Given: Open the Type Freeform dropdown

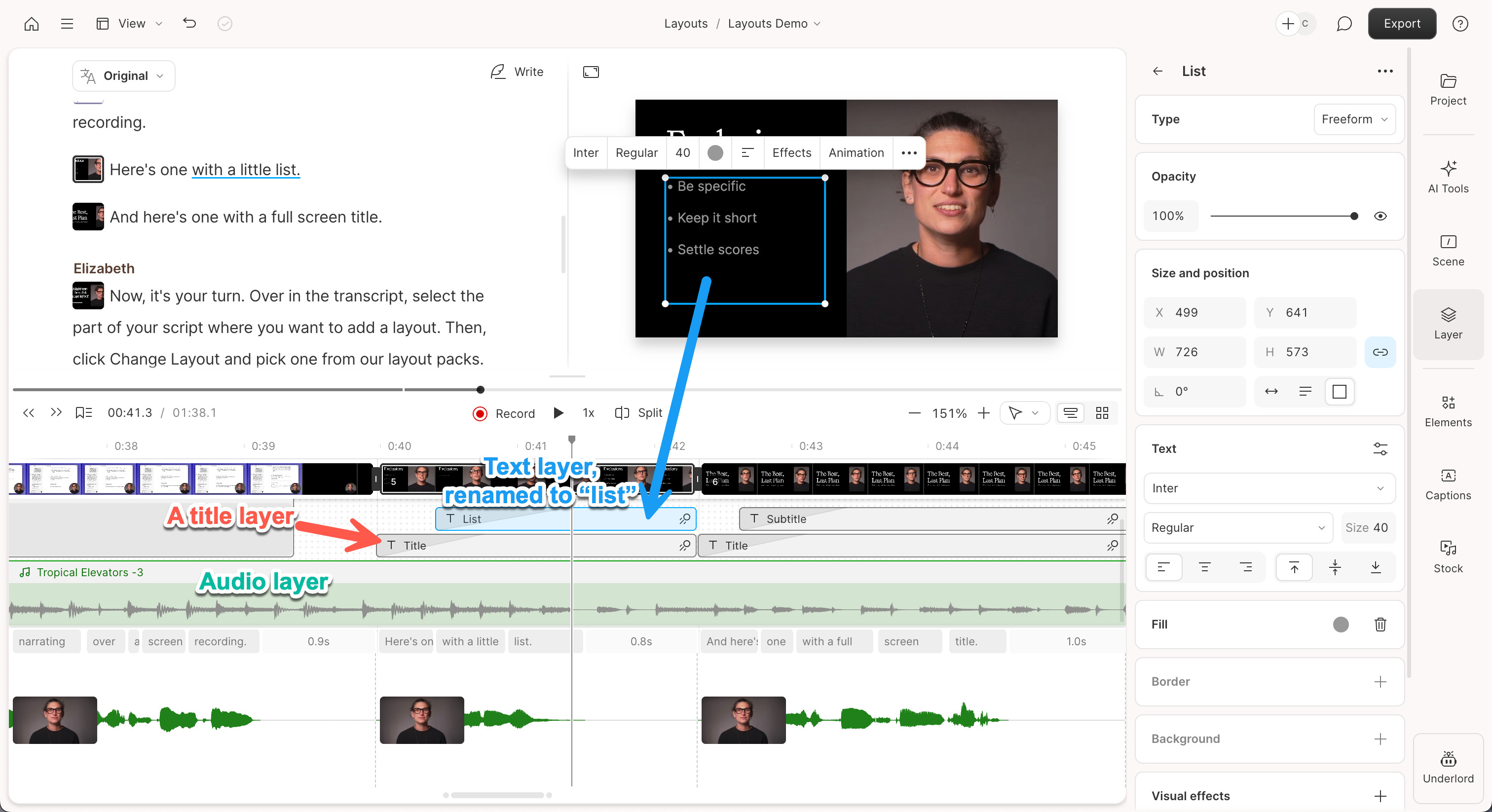Looking at the screenshot, I should (1353, 119).
